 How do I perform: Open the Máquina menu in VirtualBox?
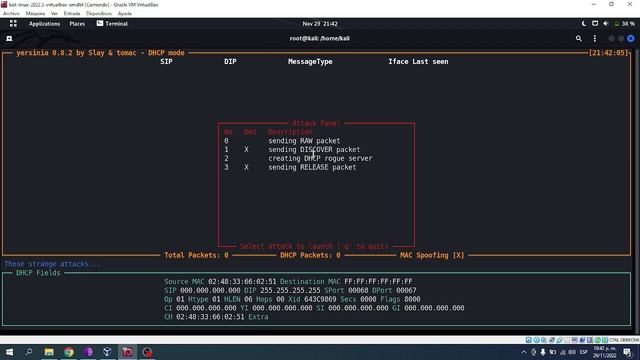coord(35,13)
